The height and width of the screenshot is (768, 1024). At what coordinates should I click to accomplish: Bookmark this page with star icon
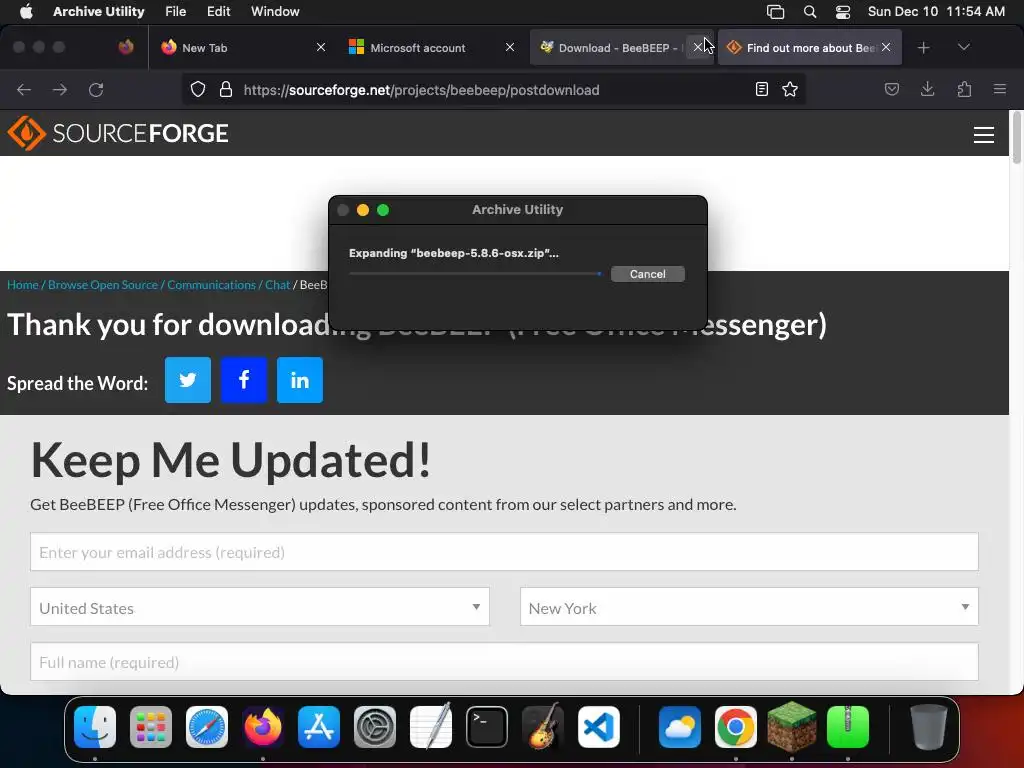pyautogui.click(x=790, y=89)
